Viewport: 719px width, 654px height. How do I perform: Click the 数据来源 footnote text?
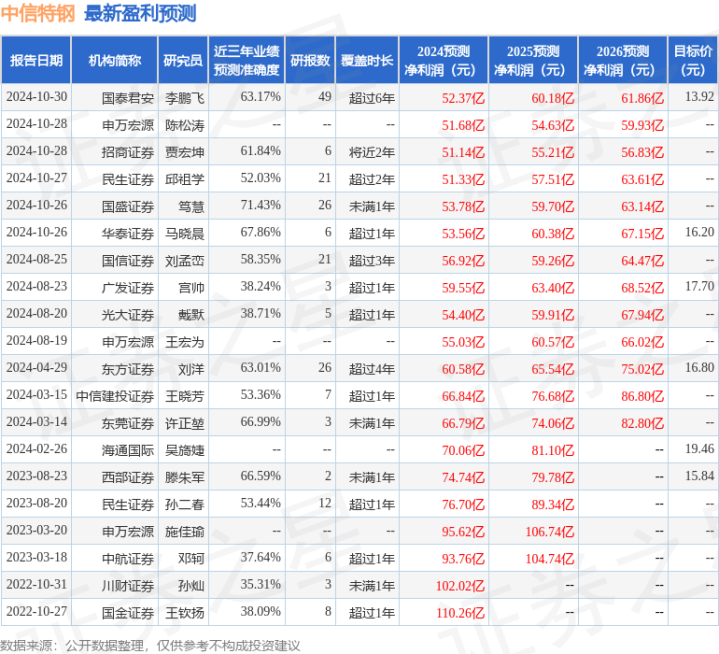[x=150, y=645]
